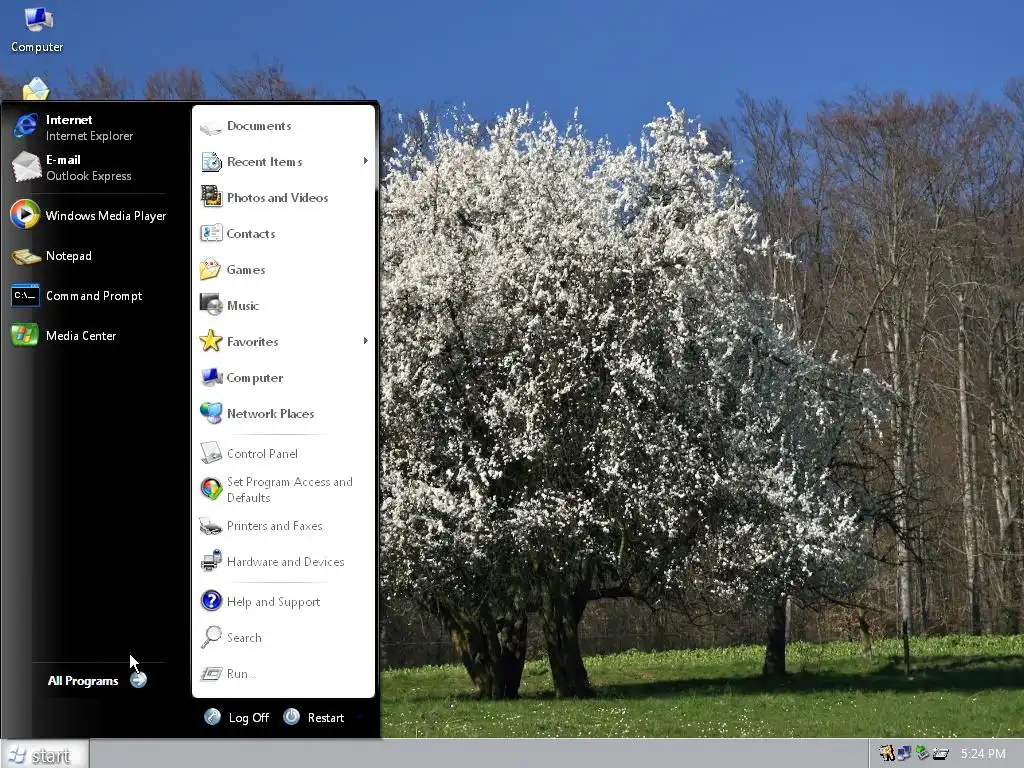Click the network connection tray icon
Viewport: 1024px width, 768px height.
coord(904,754)
